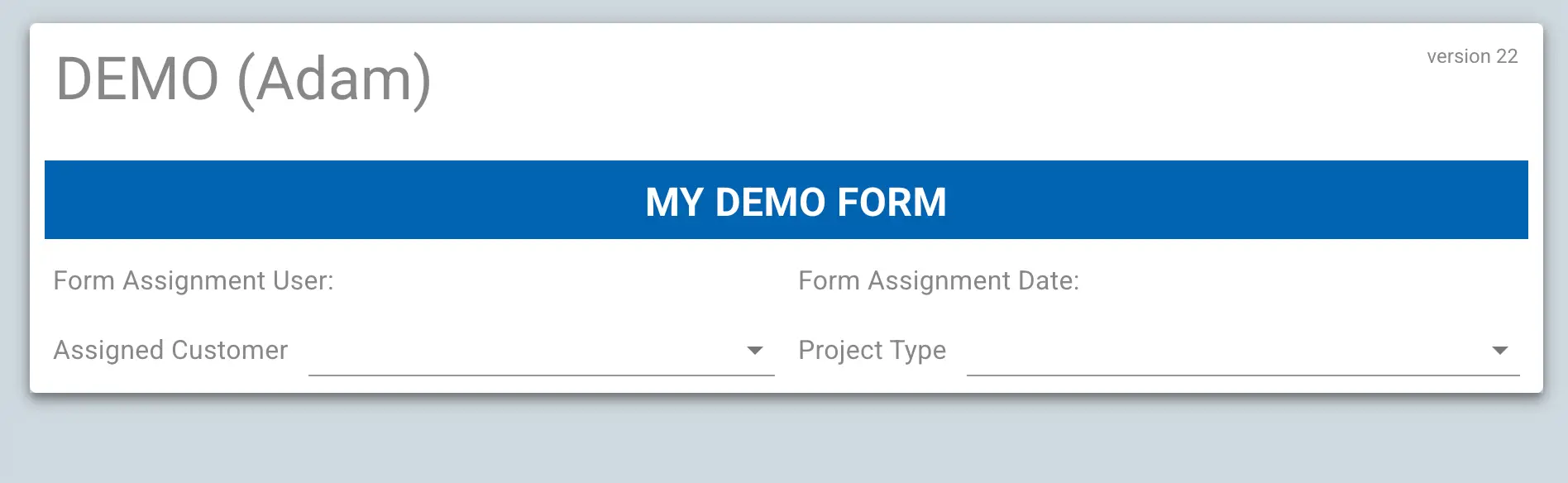Click the Assigned Customer label text

tap(170, 350)
